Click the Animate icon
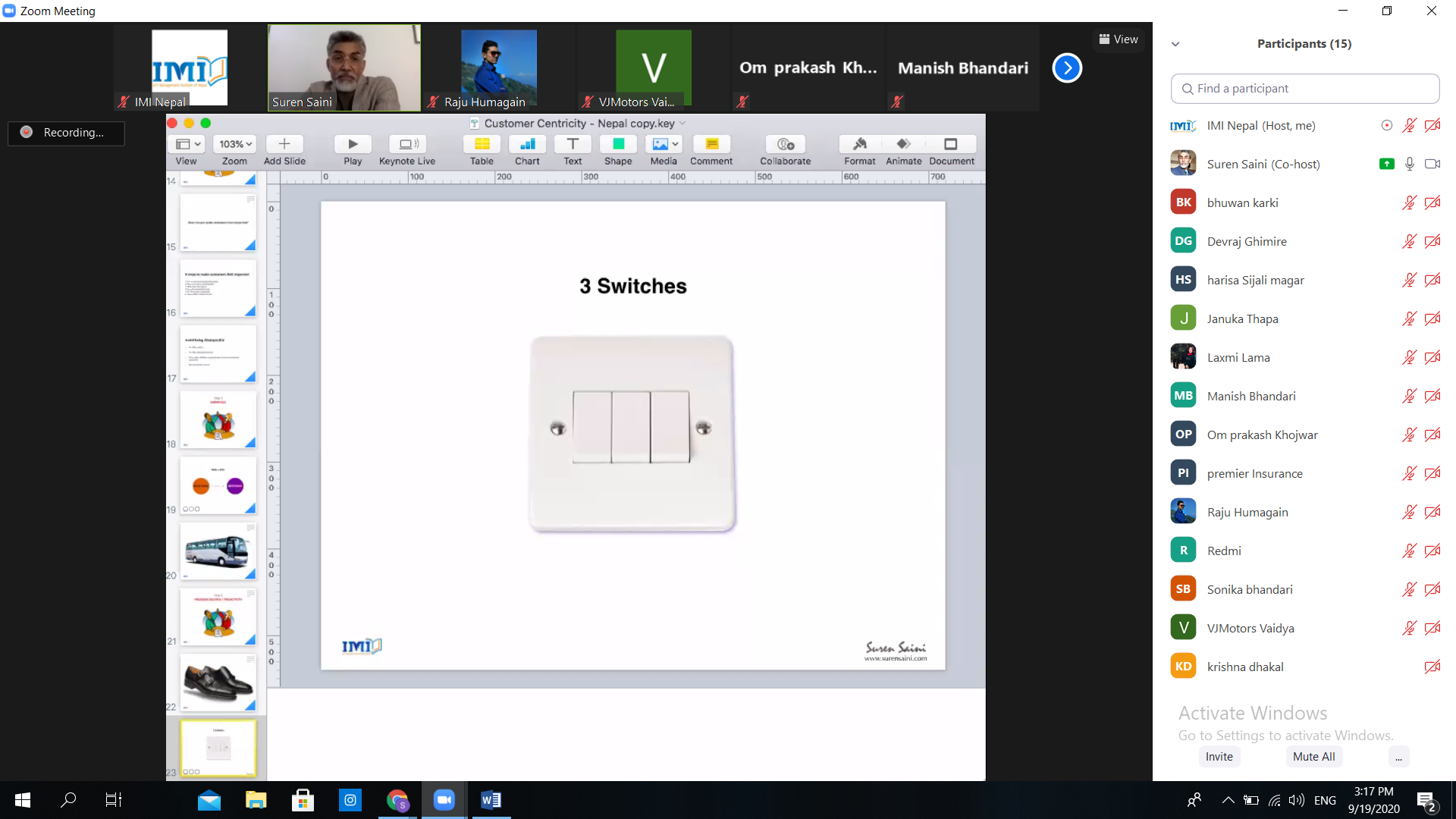 [903, 144]
